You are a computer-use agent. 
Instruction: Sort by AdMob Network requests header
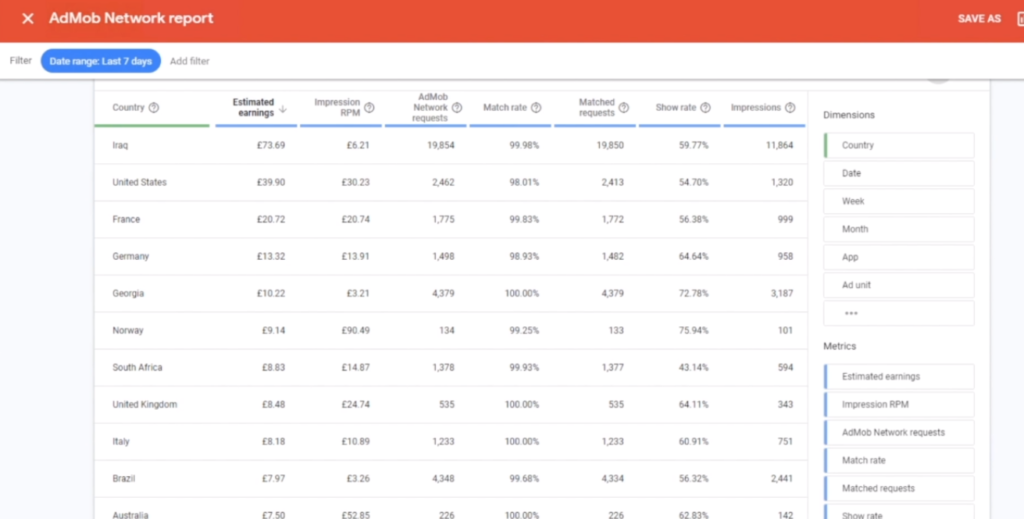tap(430, 108)
